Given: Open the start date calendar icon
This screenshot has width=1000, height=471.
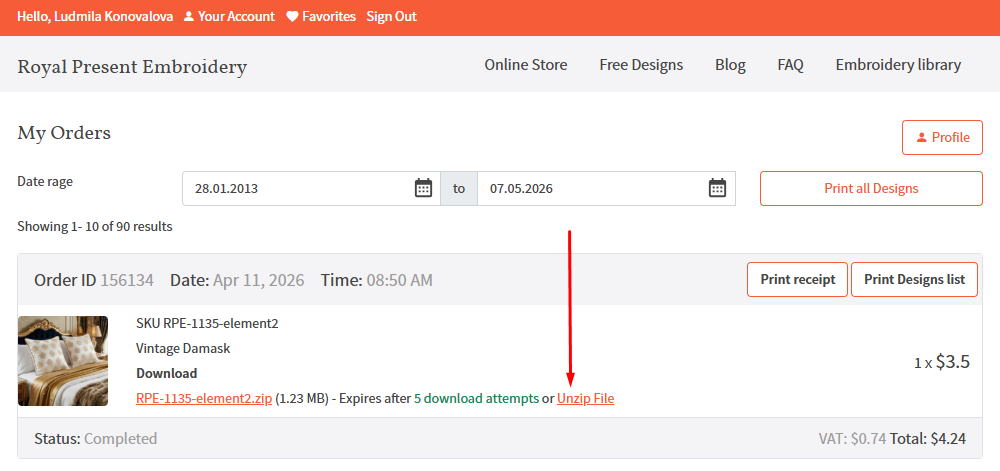Looking at the screenshot, I should tap(423, 189).
